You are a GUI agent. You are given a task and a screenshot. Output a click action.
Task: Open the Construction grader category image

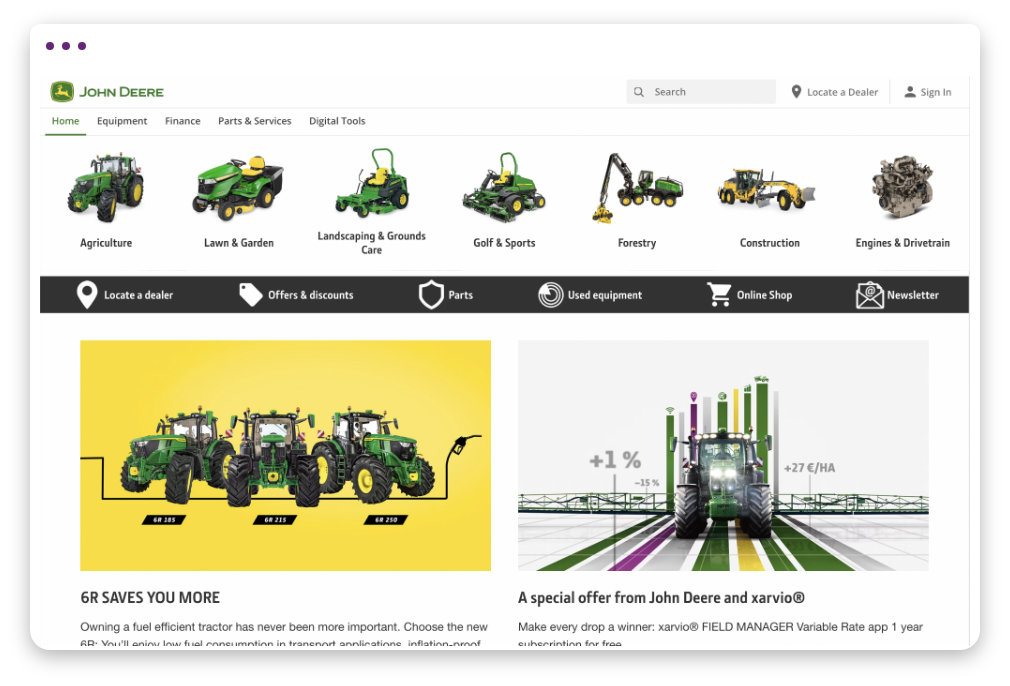point(767,189)
